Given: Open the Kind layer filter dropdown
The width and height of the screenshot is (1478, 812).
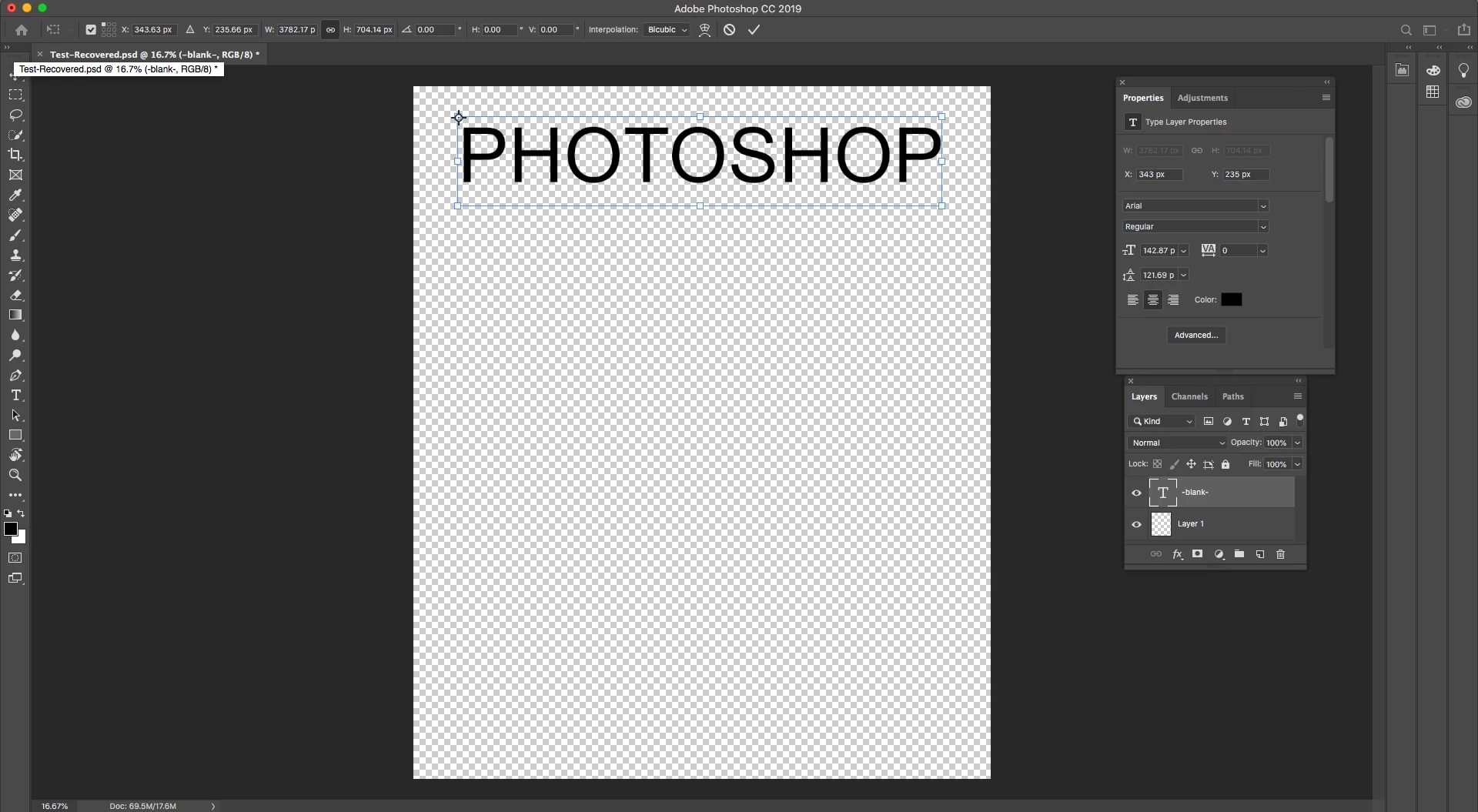Looking at the screenshot, I should click(1162, 422).
